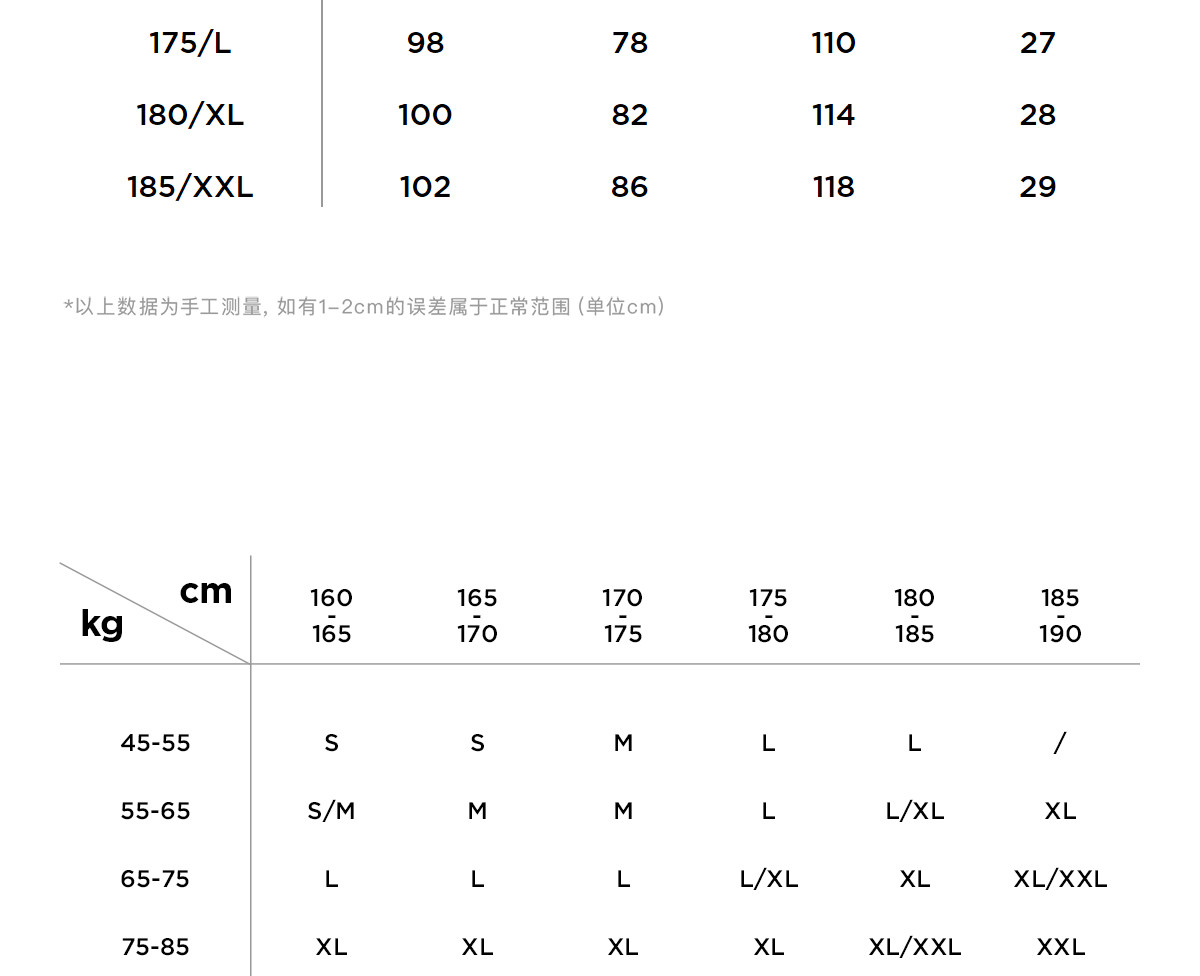Click the 45-55 kg weight row label
The width and height of the screenshot is (1200, 976).
coord(155,743)
